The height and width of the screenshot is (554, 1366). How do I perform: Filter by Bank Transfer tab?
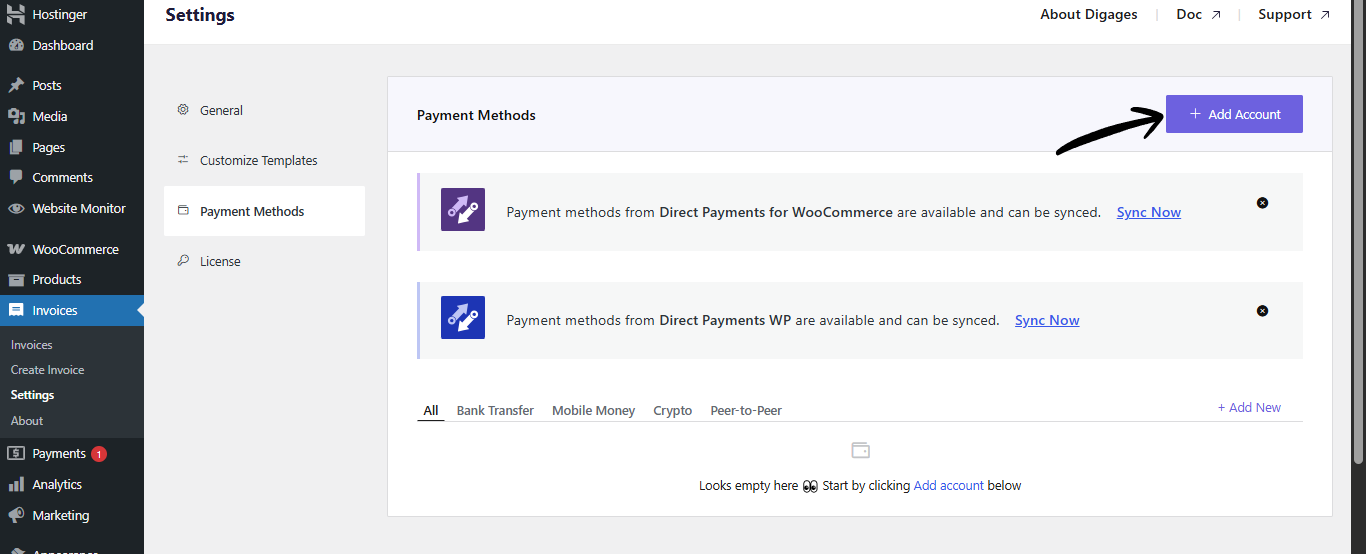[495, 410]
